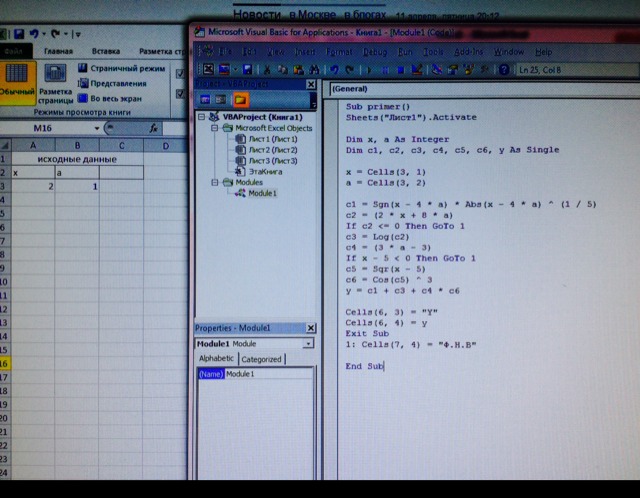Open the Run menu in VBA editor
This screenshot has width=640, height=498.
(405, 52)
